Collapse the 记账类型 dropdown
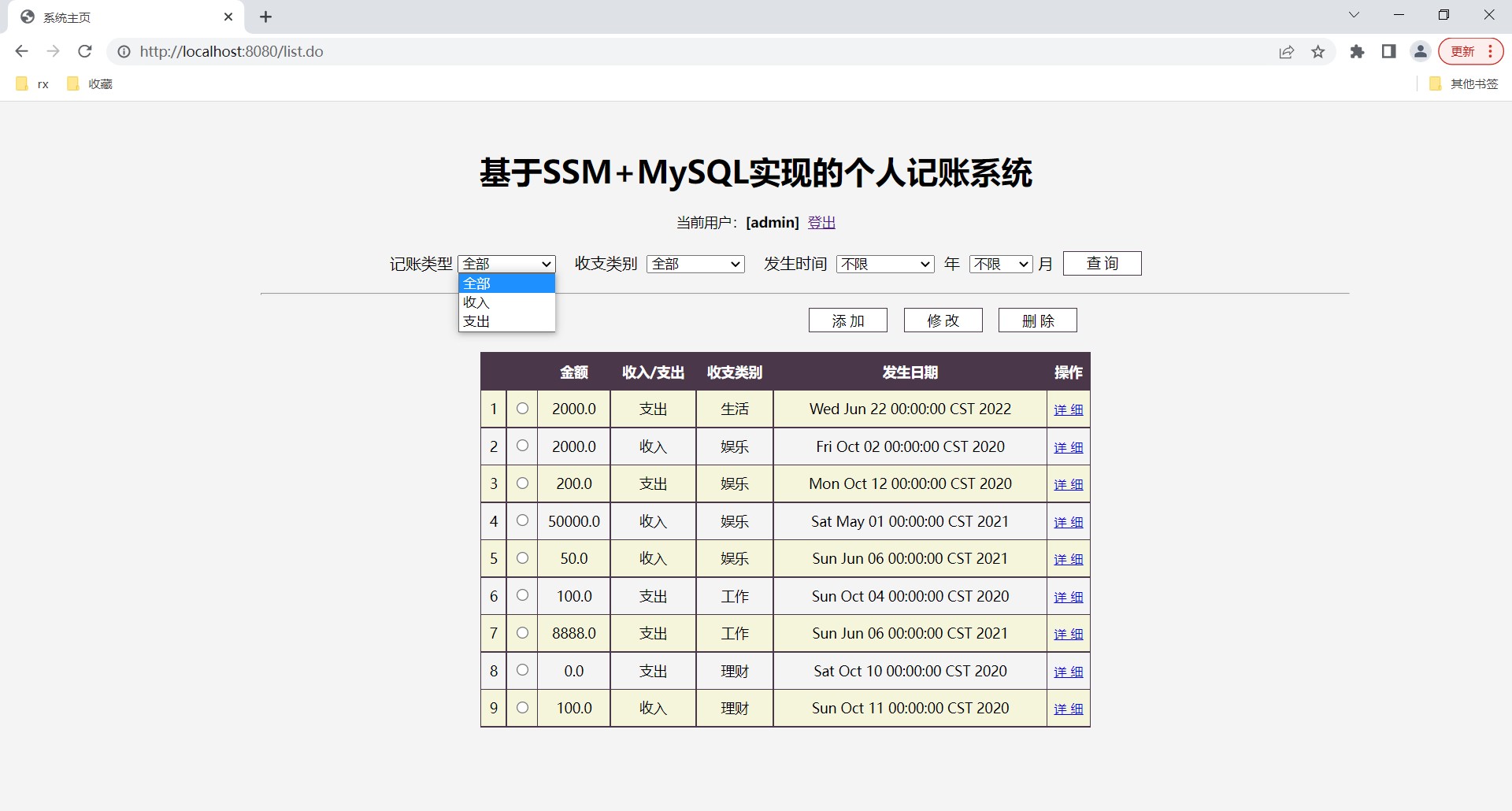This screenshot has width=1512, height=811. [x=506, y=264]
